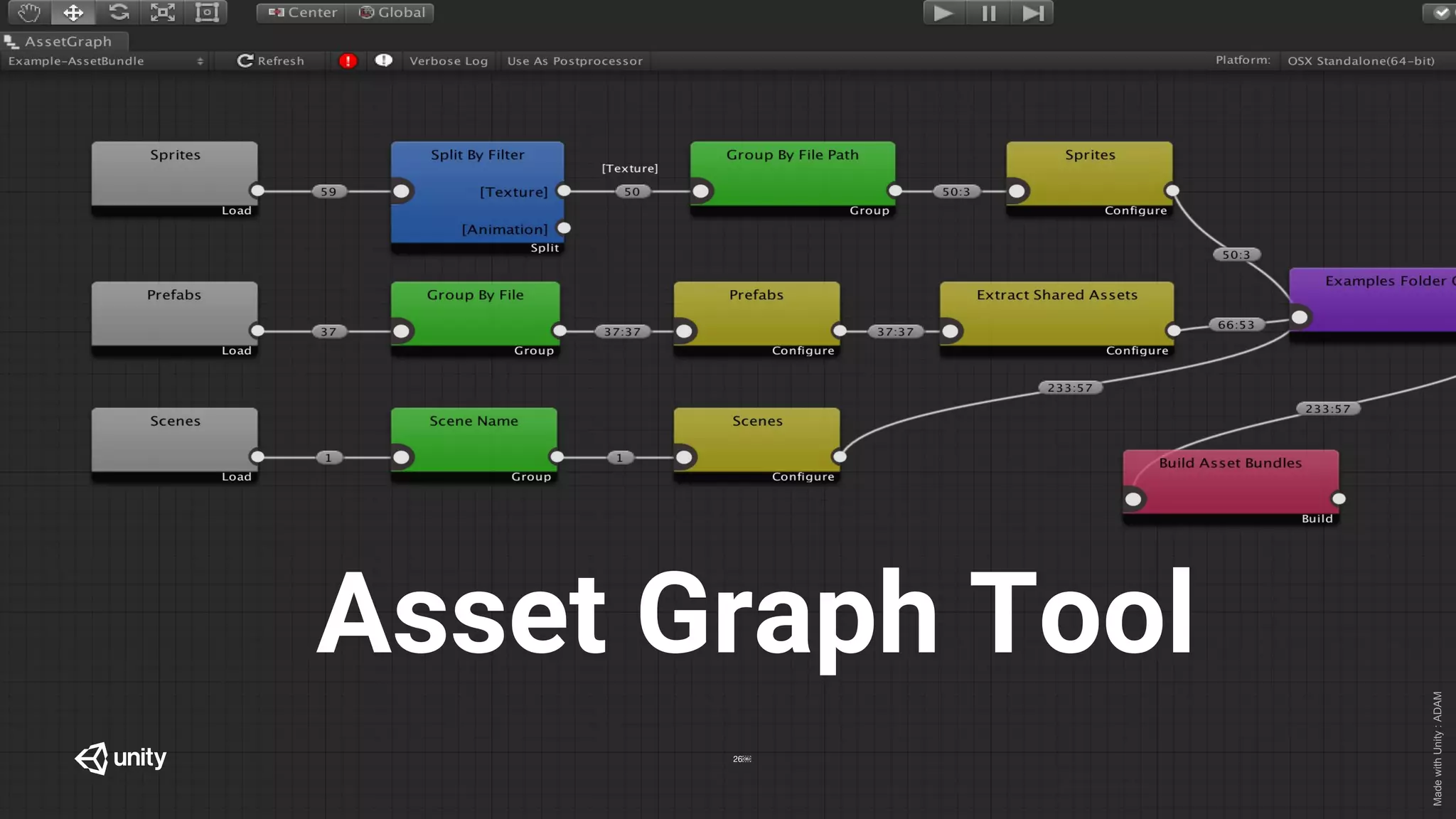Click the 50:3 label after Group By File Path
1456x819 pixels.
(x=956, y=191)
